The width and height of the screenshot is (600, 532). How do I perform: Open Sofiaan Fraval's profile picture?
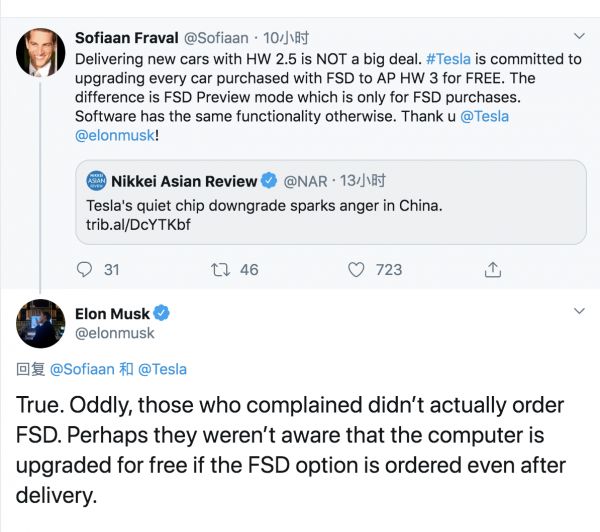pos(40,52)
